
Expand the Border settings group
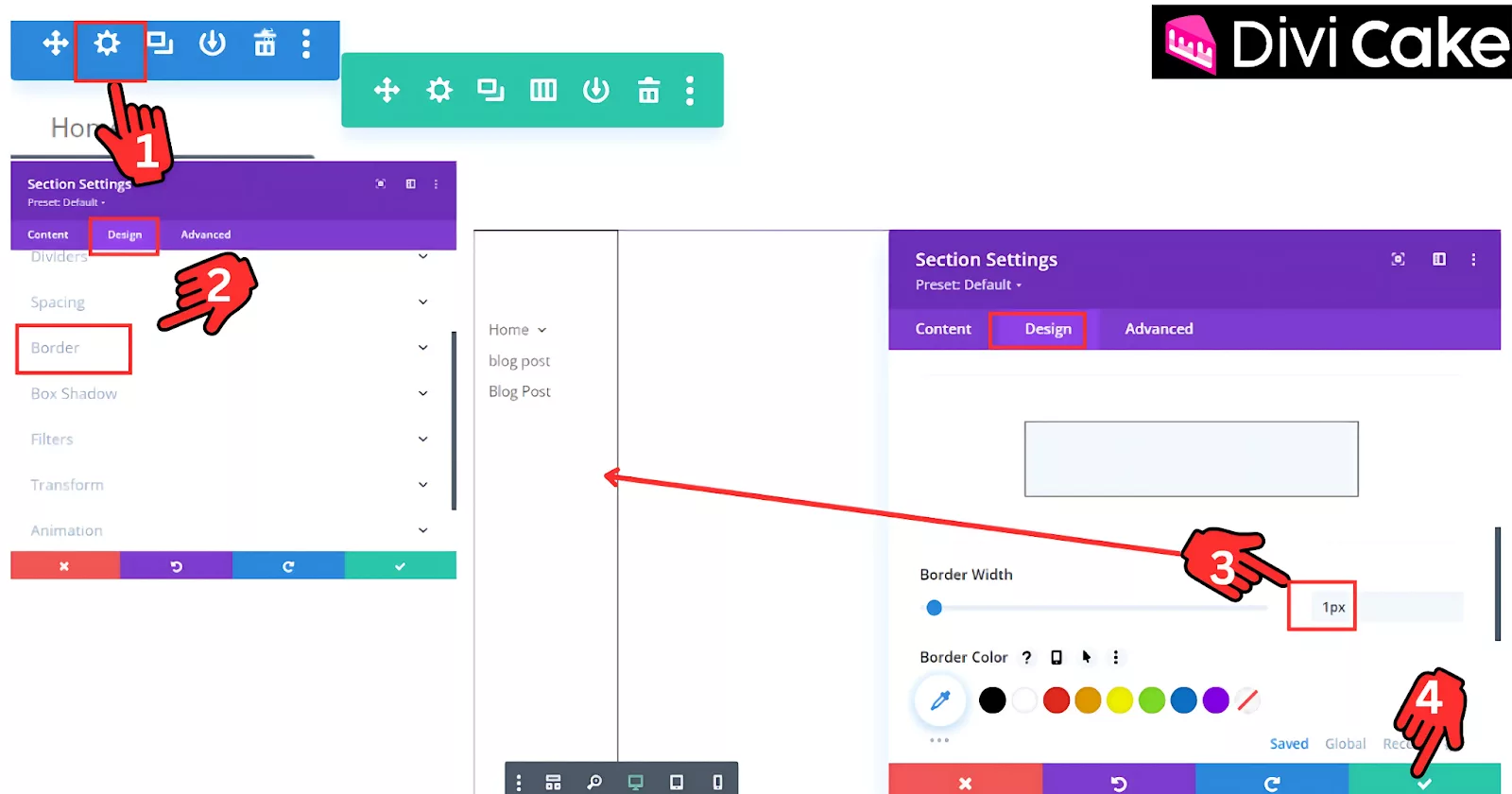pyautogui.click(x=229, y=348)
